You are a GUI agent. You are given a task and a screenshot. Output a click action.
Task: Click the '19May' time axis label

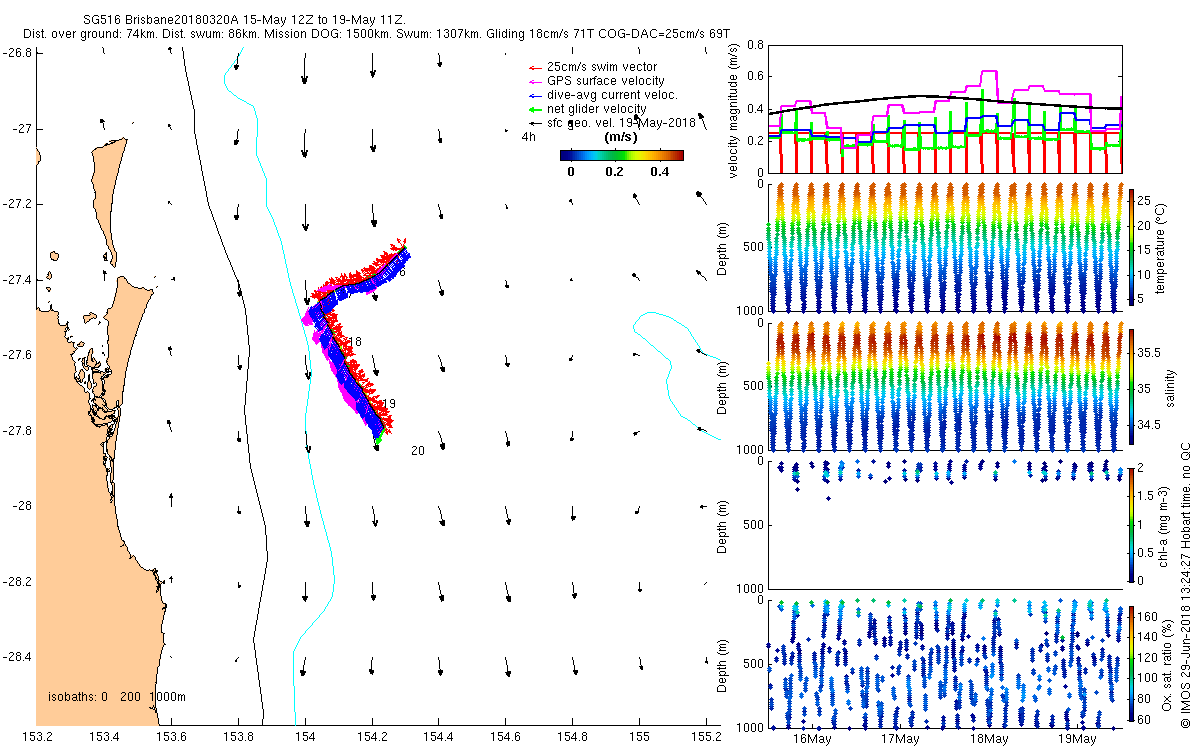[x=1076, y=739]
